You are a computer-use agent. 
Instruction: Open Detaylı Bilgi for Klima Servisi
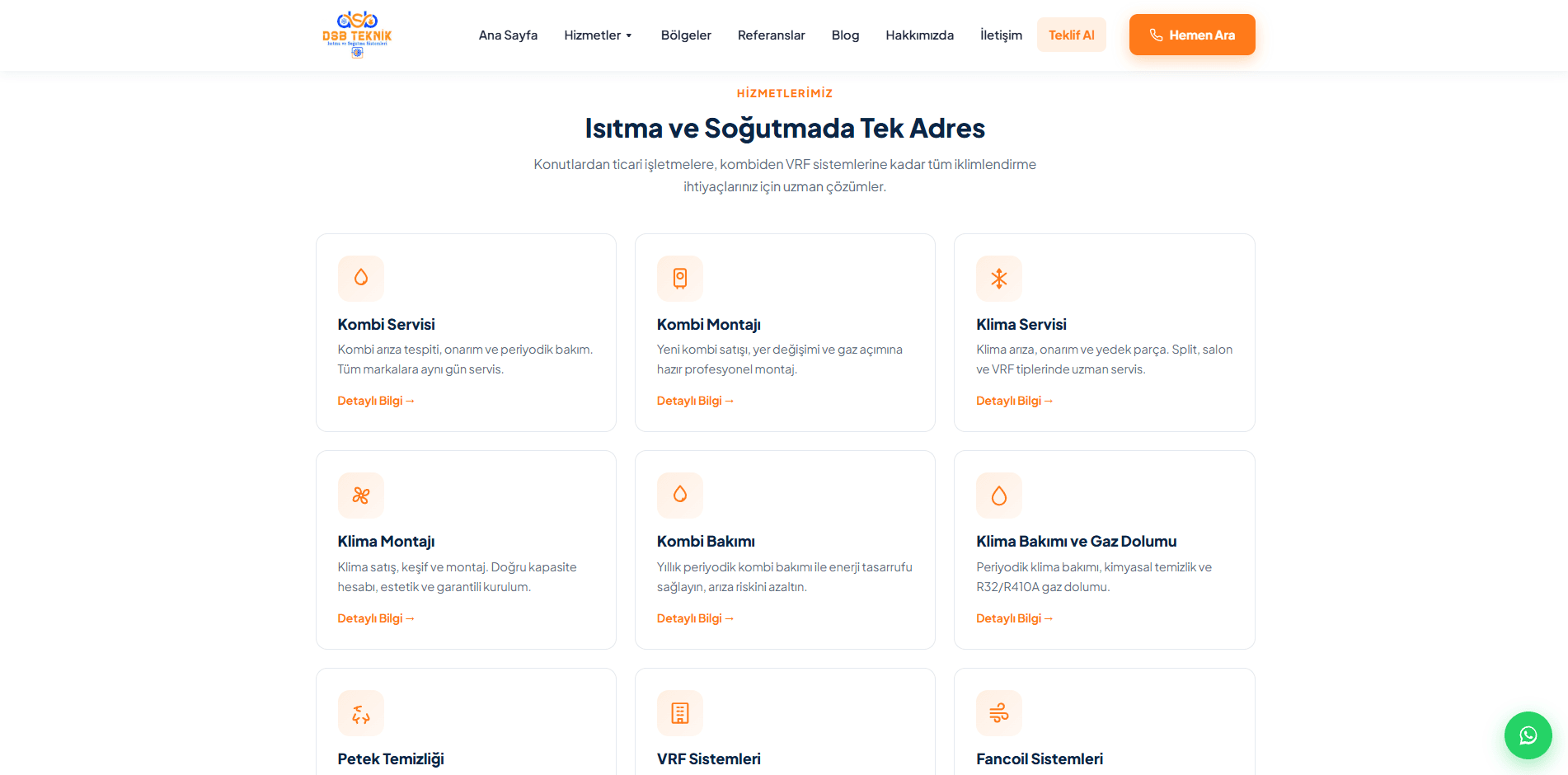pyautogui.click(x=1014, y=401)
